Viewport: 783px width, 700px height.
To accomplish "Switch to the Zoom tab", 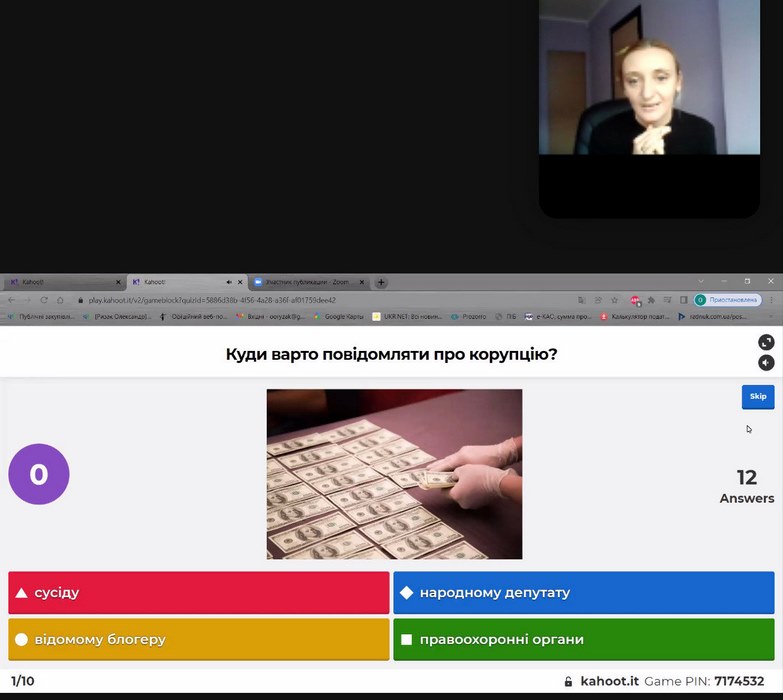I will 305,283.
